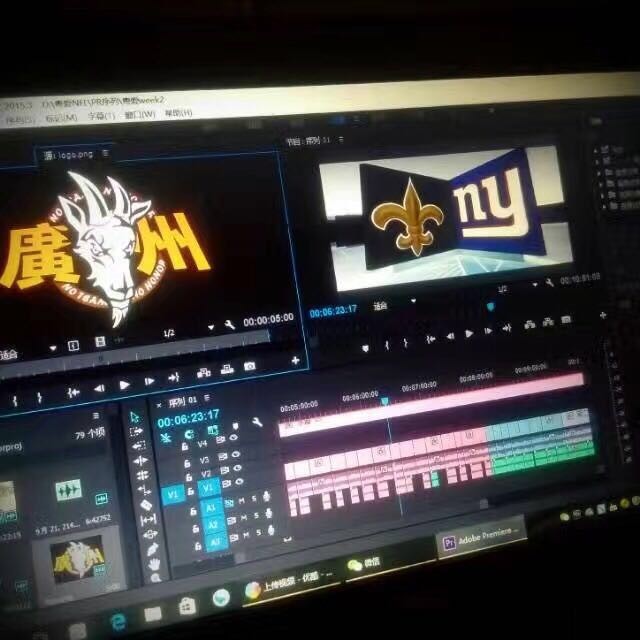
Task: Toggle V3 track output eye
Action: point(236,454)
